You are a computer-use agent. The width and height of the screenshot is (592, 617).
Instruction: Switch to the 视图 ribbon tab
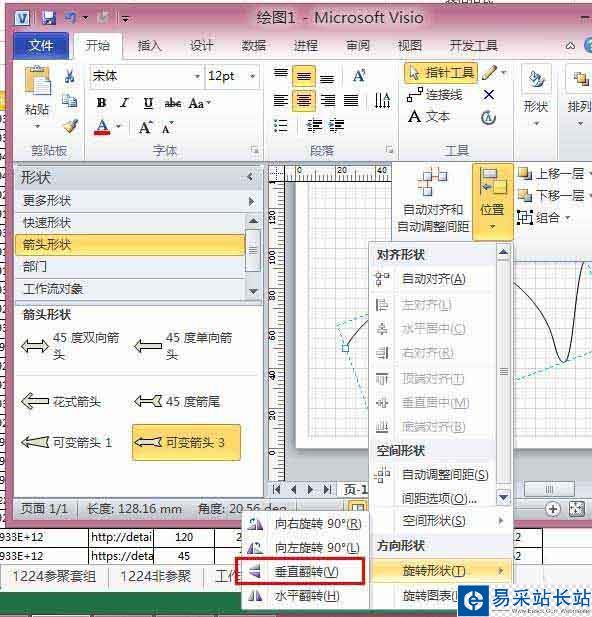410,46
